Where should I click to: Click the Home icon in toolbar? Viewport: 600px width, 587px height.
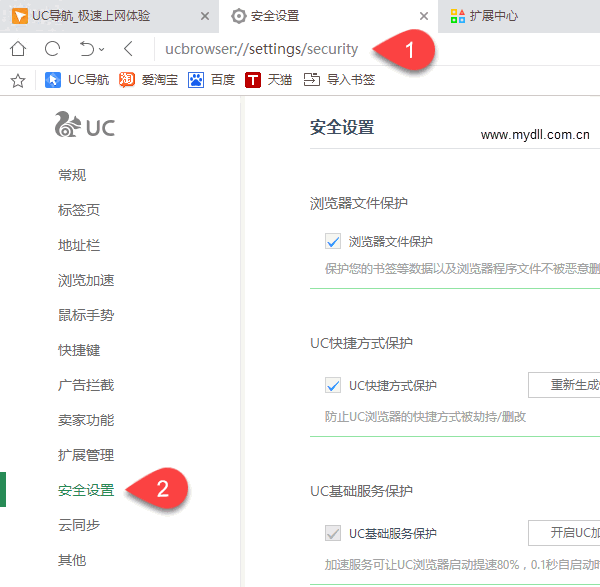point(18,49)
